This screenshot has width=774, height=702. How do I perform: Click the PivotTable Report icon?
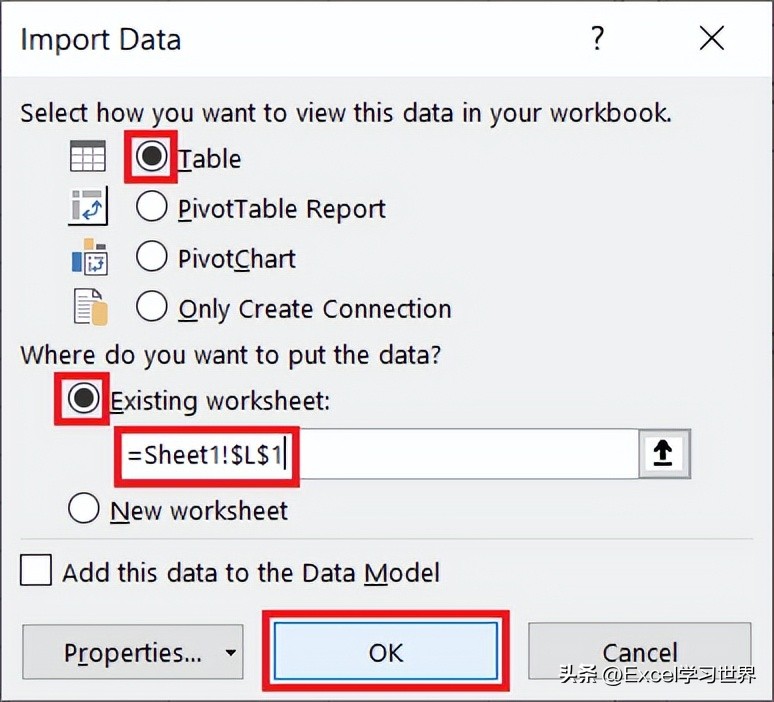(88, 206)
